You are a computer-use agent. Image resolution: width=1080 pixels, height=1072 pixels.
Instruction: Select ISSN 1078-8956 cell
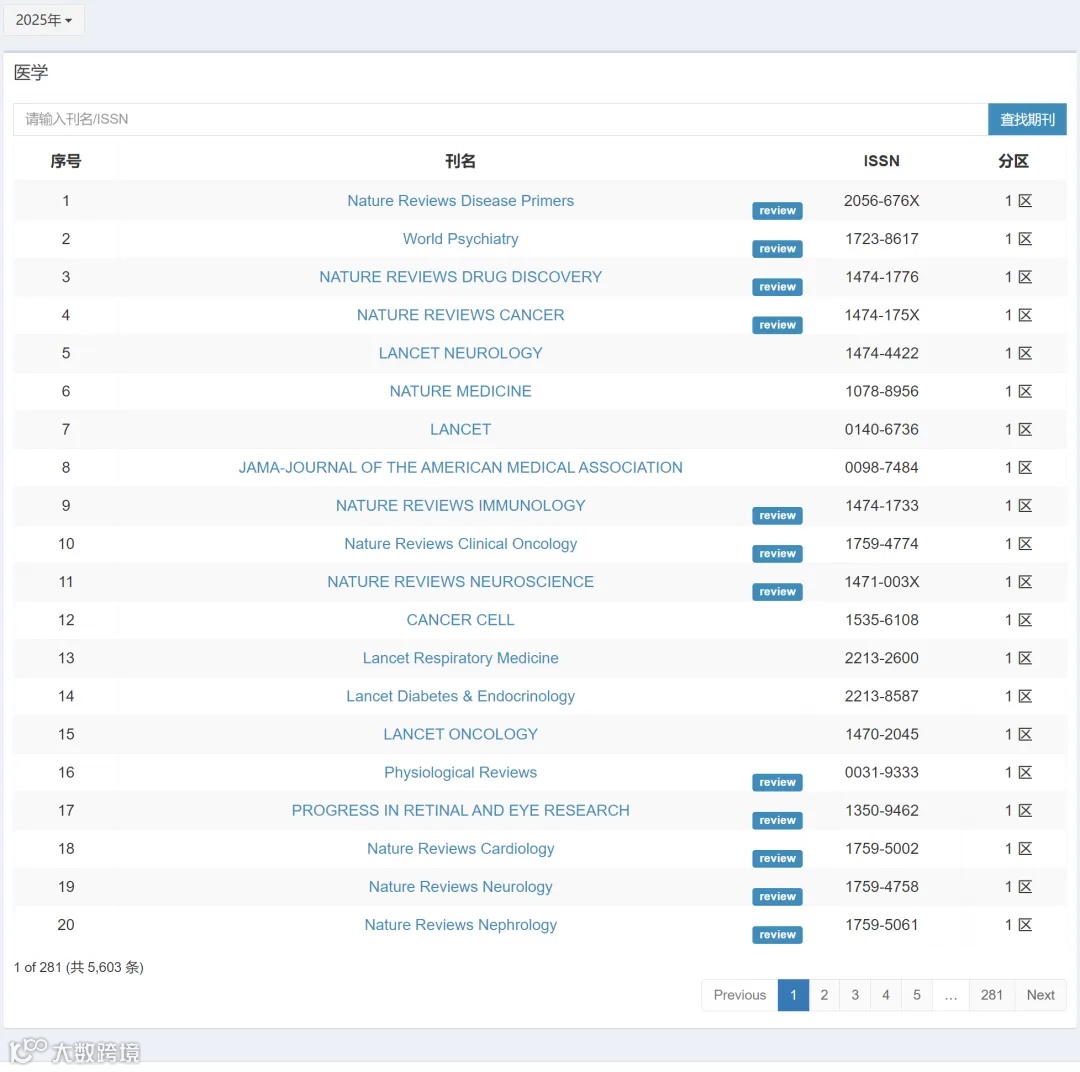[x=882, y=391]
